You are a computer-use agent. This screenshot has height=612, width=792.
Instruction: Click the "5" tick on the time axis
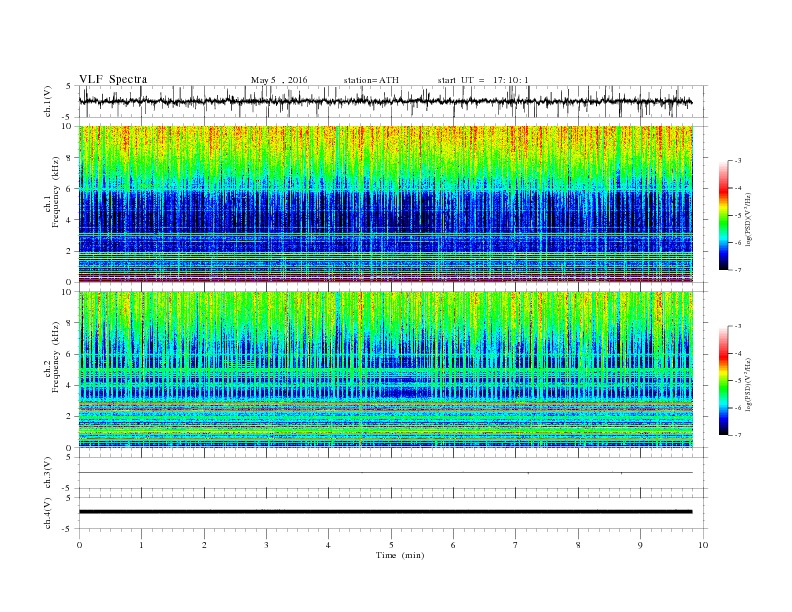391,545
